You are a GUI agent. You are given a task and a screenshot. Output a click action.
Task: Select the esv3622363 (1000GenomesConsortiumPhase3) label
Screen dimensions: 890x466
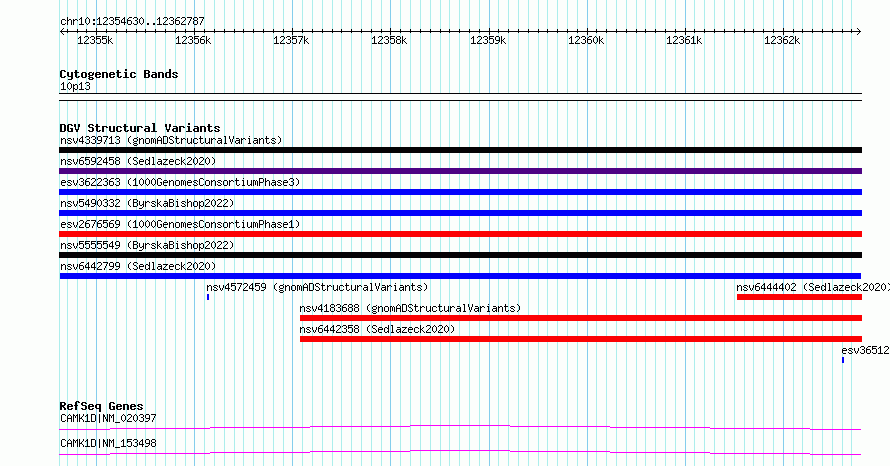(x=180, y=182)
